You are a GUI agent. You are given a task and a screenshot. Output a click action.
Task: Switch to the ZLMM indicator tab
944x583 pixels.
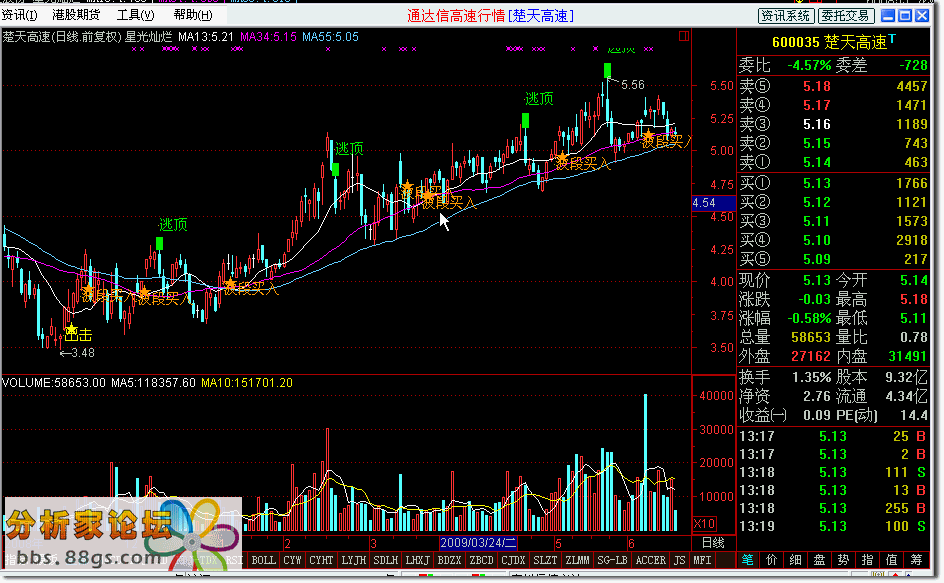tap(577, 560)
